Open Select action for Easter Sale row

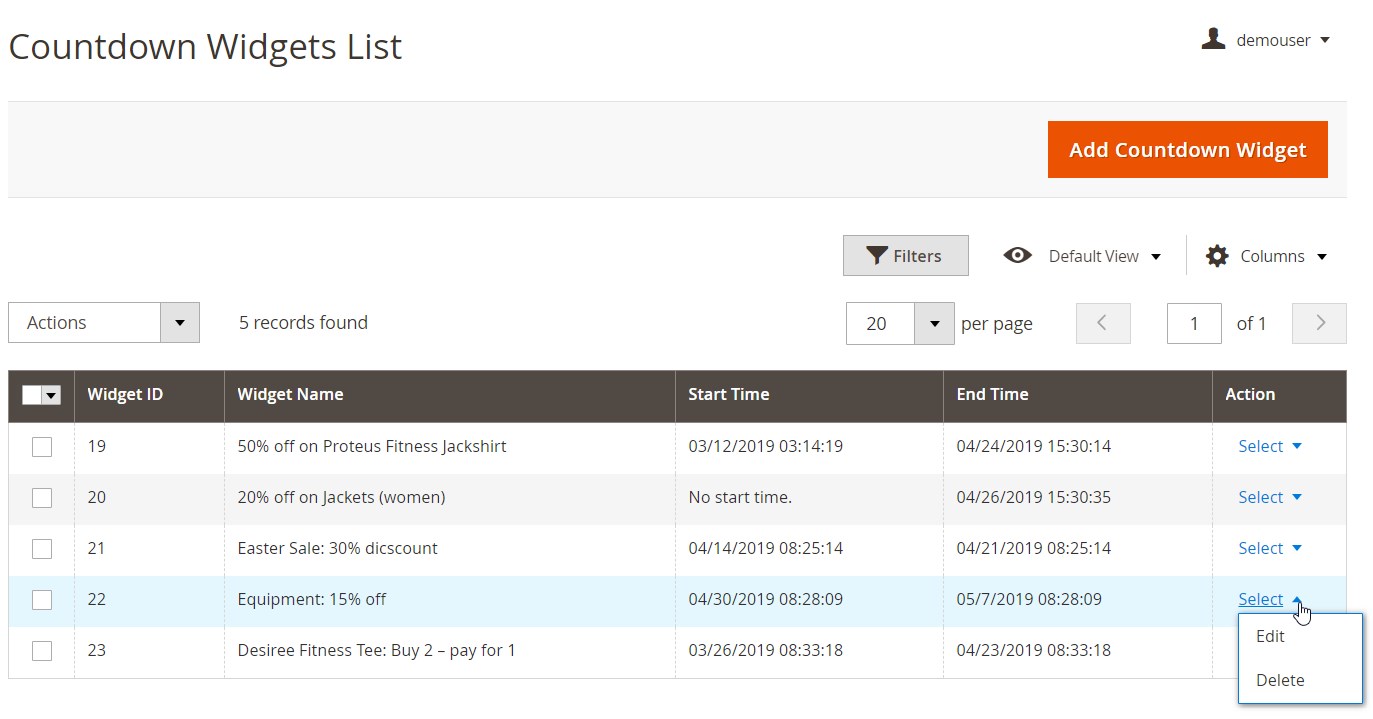[1270, 548]
